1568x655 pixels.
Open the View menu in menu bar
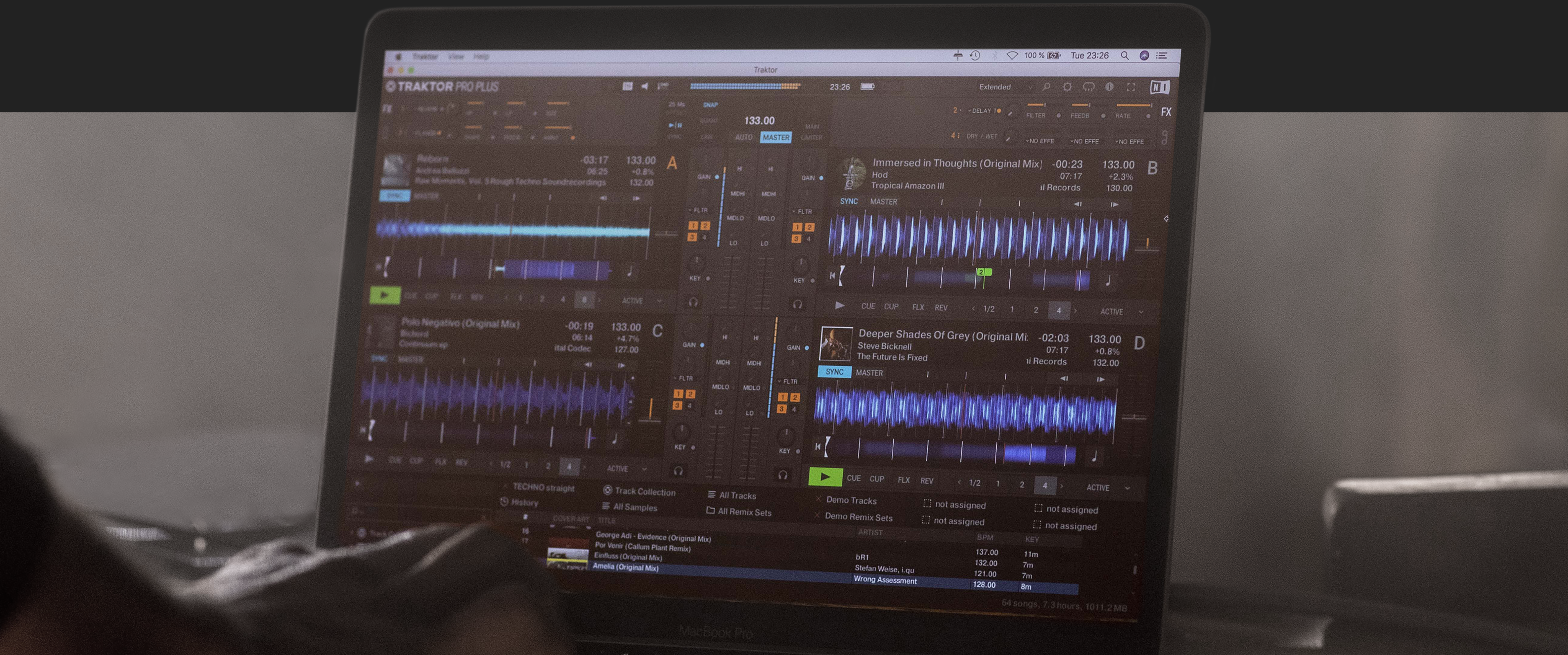tap(456, 57)
